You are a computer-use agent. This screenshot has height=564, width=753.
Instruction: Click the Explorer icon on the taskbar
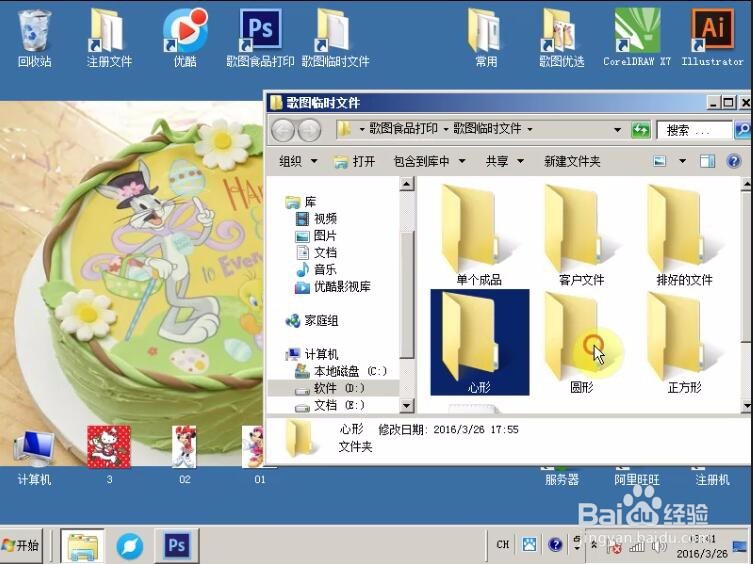pos(82,546)
